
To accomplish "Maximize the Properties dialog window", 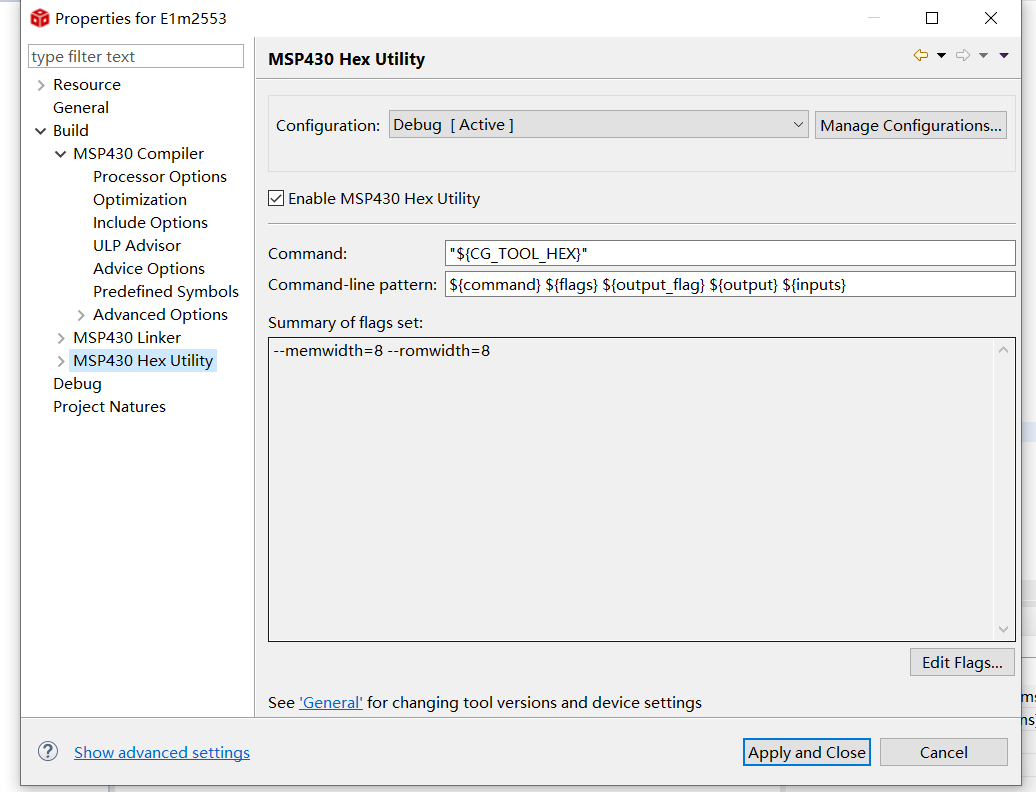I will pyautogui.click(x=932, y=18).
